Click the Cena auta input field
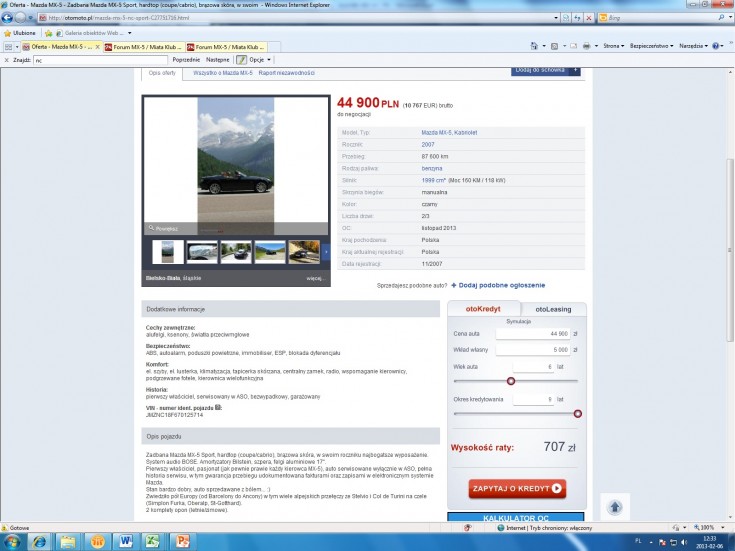The image size is (735, 551). 533,334
